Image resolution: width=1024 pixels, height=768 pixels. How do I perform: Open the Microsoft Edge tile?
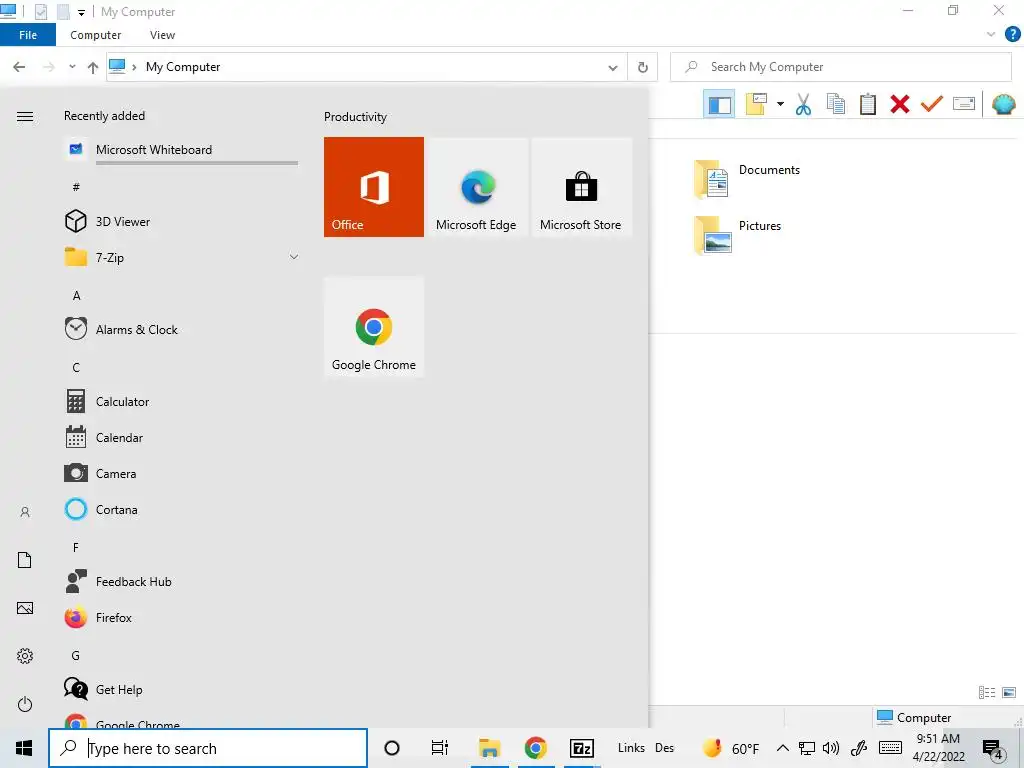coord(476,187)
